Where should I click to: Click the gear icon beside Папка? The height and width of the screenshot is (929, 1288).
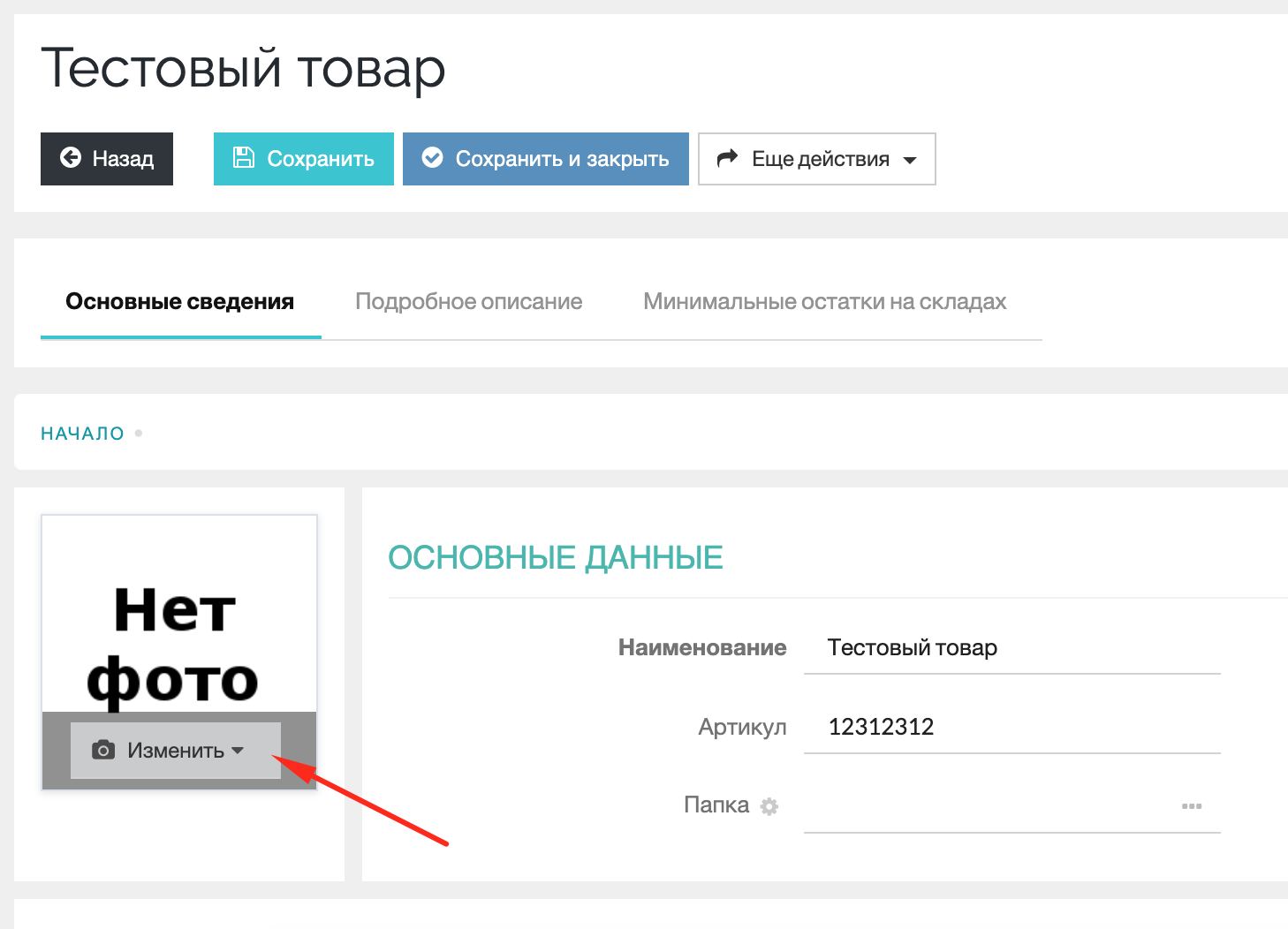click(x=769, y=806)
